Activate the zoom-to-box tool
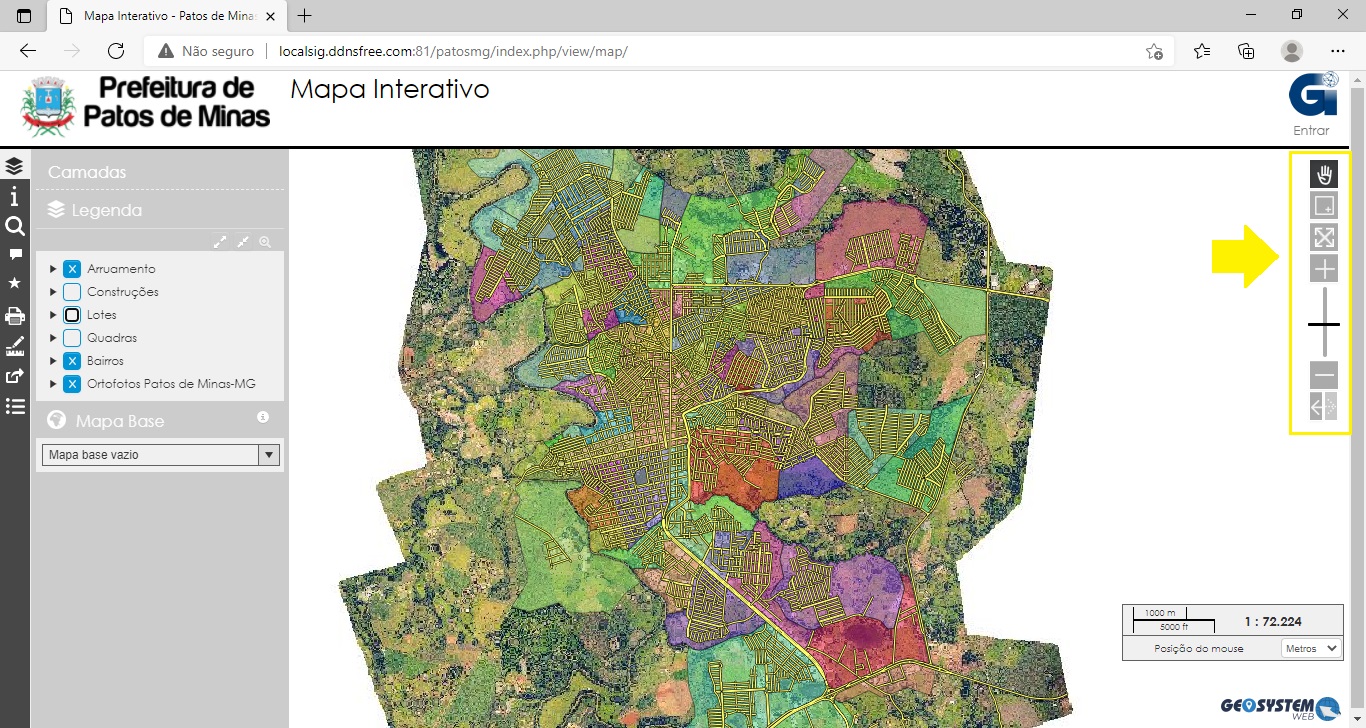The width and height of the screenshot is (1366, 728). 1324,206
